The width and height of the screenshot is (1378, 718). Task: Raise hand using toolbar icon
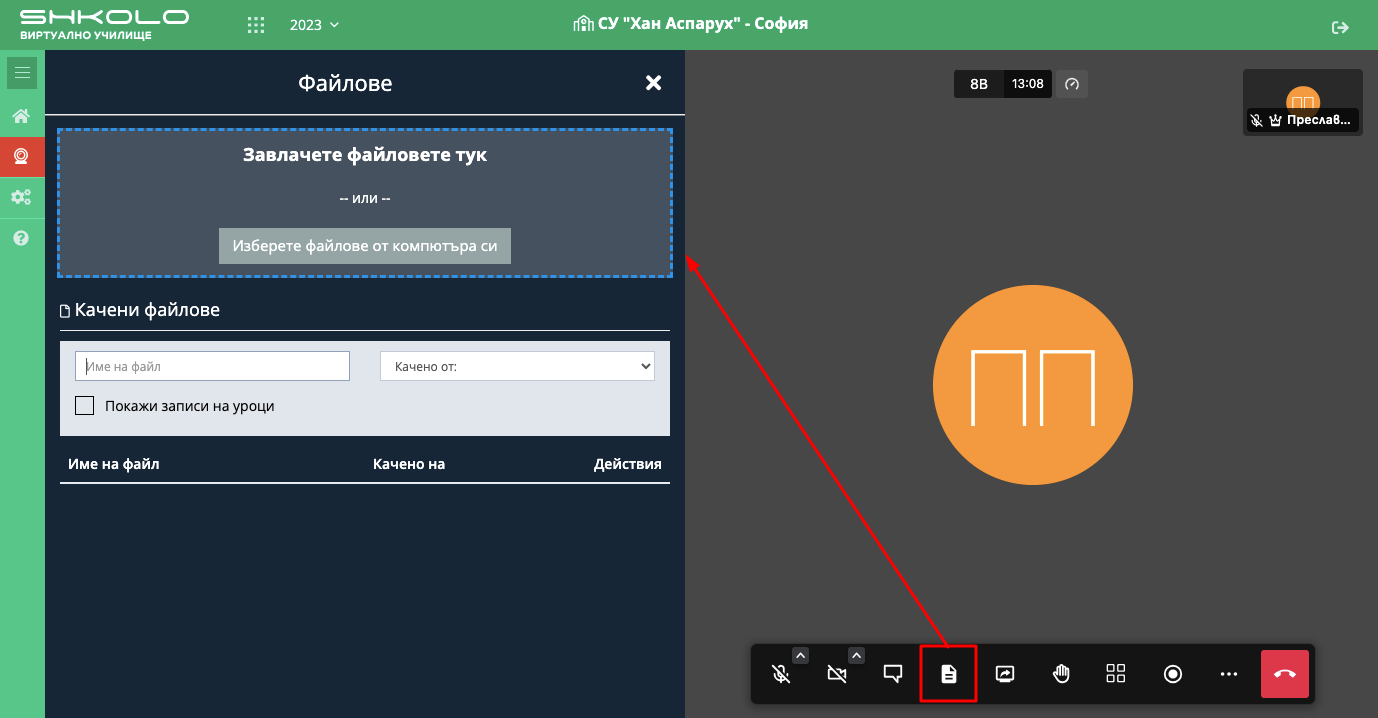[1061, 674]
